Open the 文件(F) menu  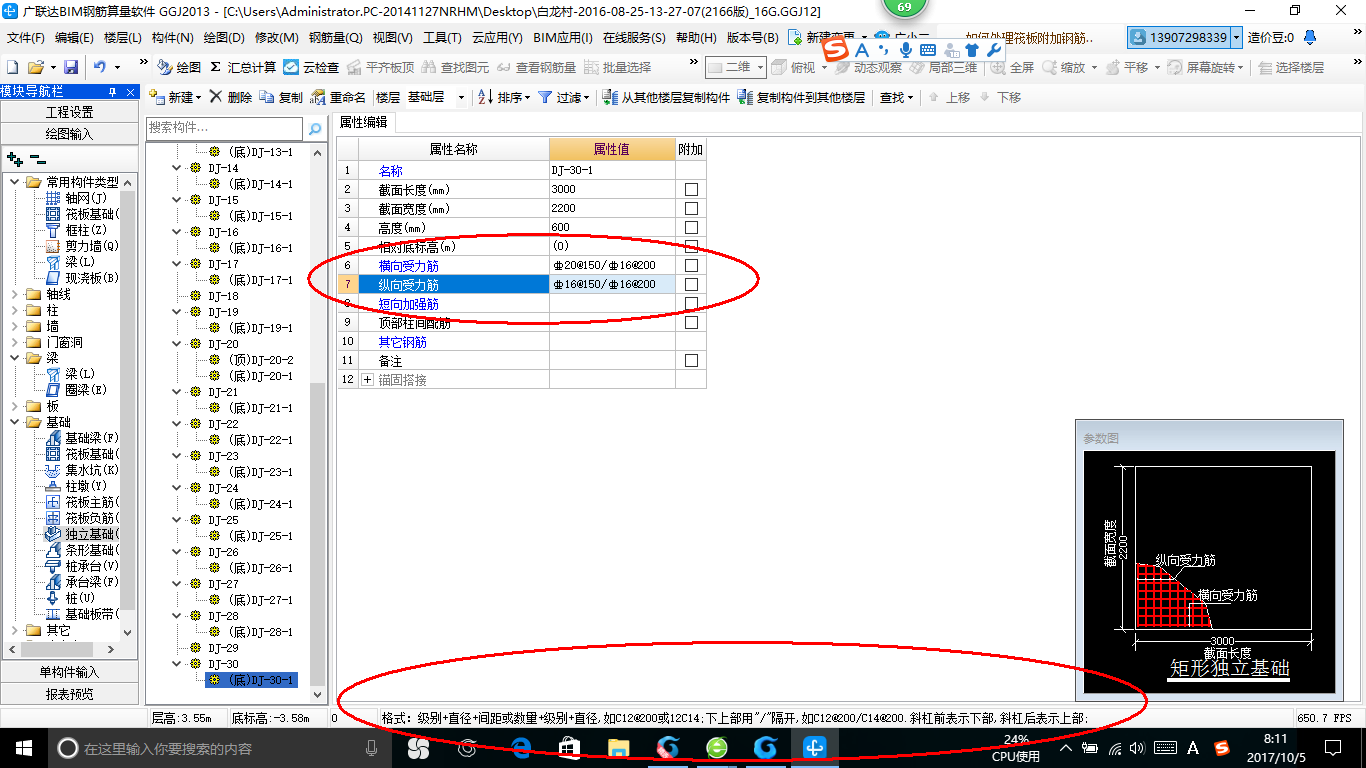point(26,37)
